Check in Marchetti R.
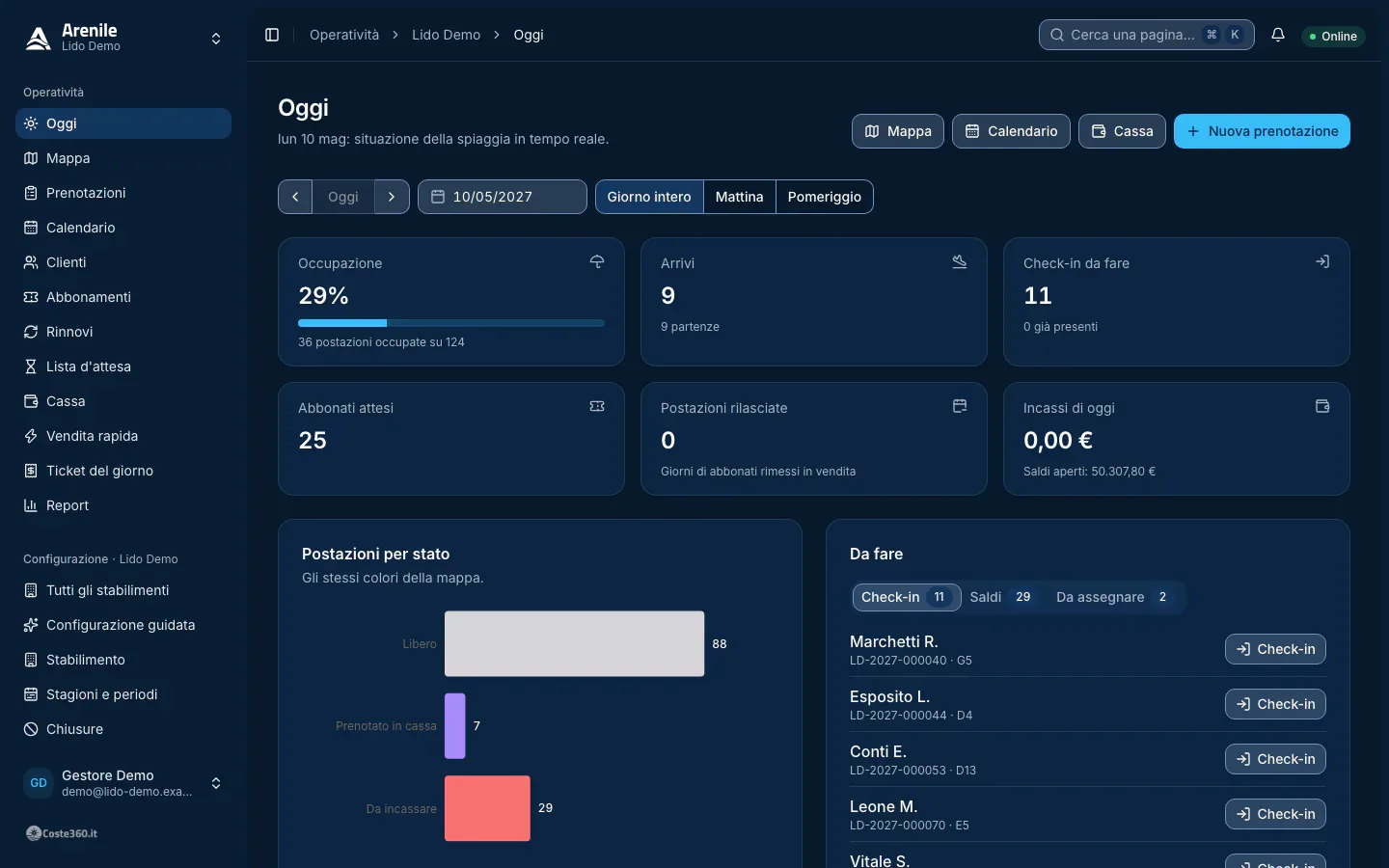The width and height of the screenshot is (1389, 868). (x=1275, y=649)
